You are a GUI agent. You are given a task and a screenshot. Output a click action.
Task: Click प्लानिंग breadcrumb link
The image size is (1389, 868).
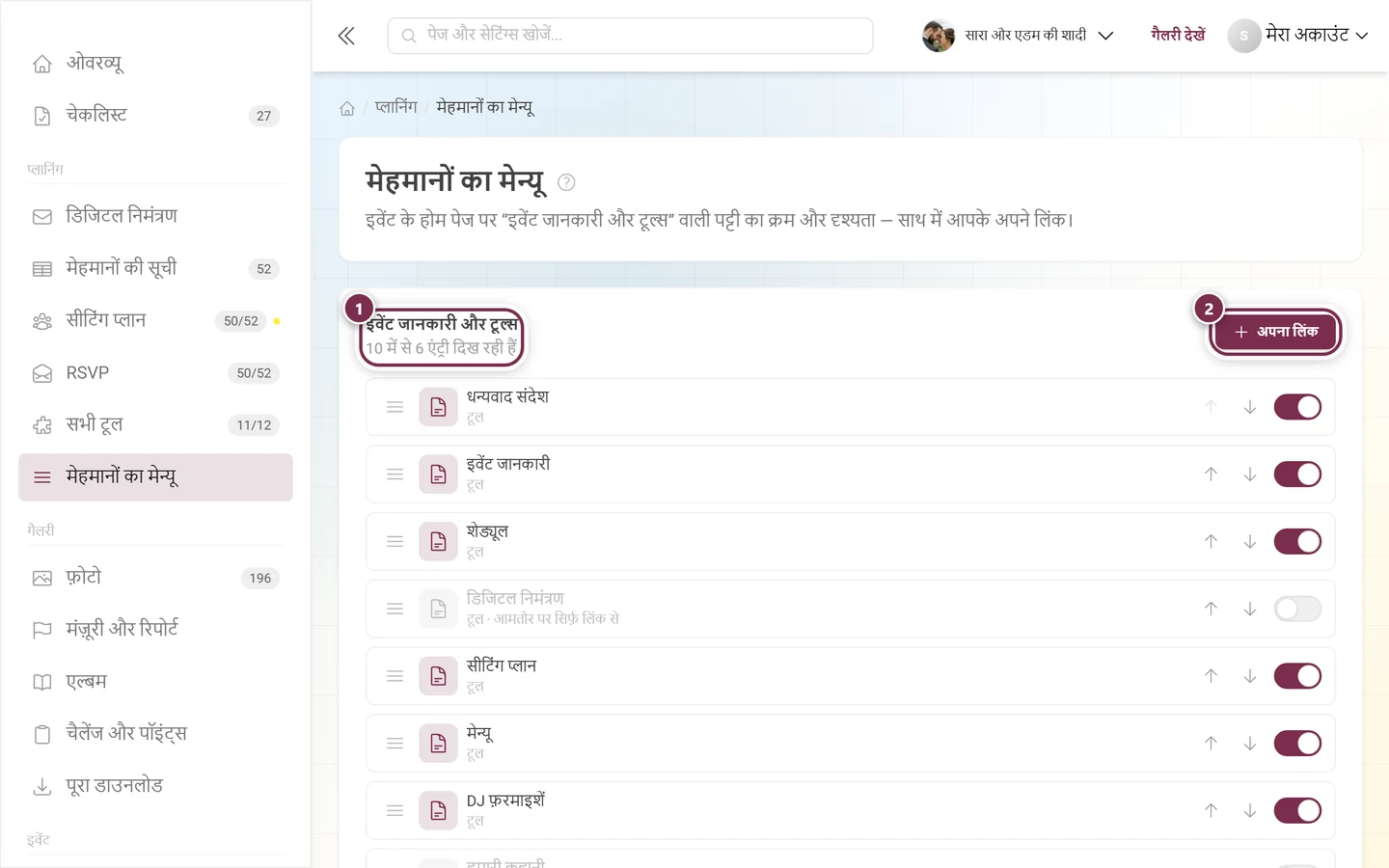point(396,107)
